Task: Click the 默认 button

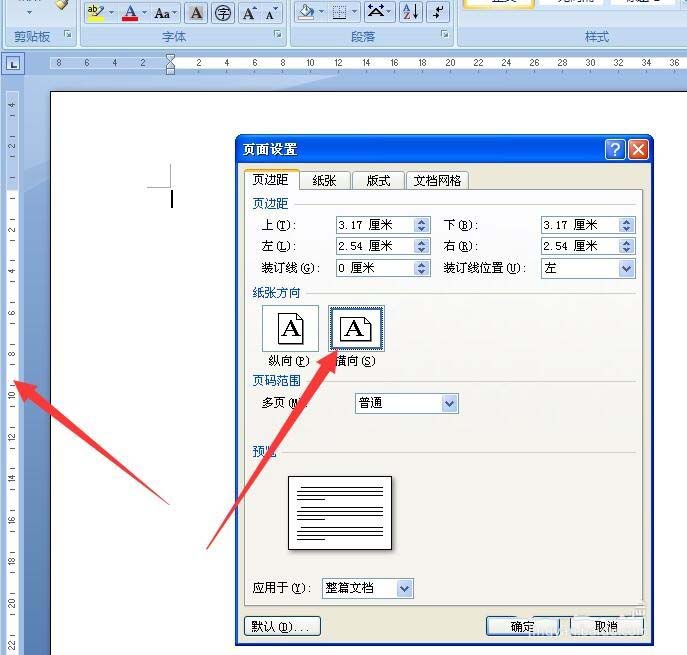Action: [x=282, y=627]
